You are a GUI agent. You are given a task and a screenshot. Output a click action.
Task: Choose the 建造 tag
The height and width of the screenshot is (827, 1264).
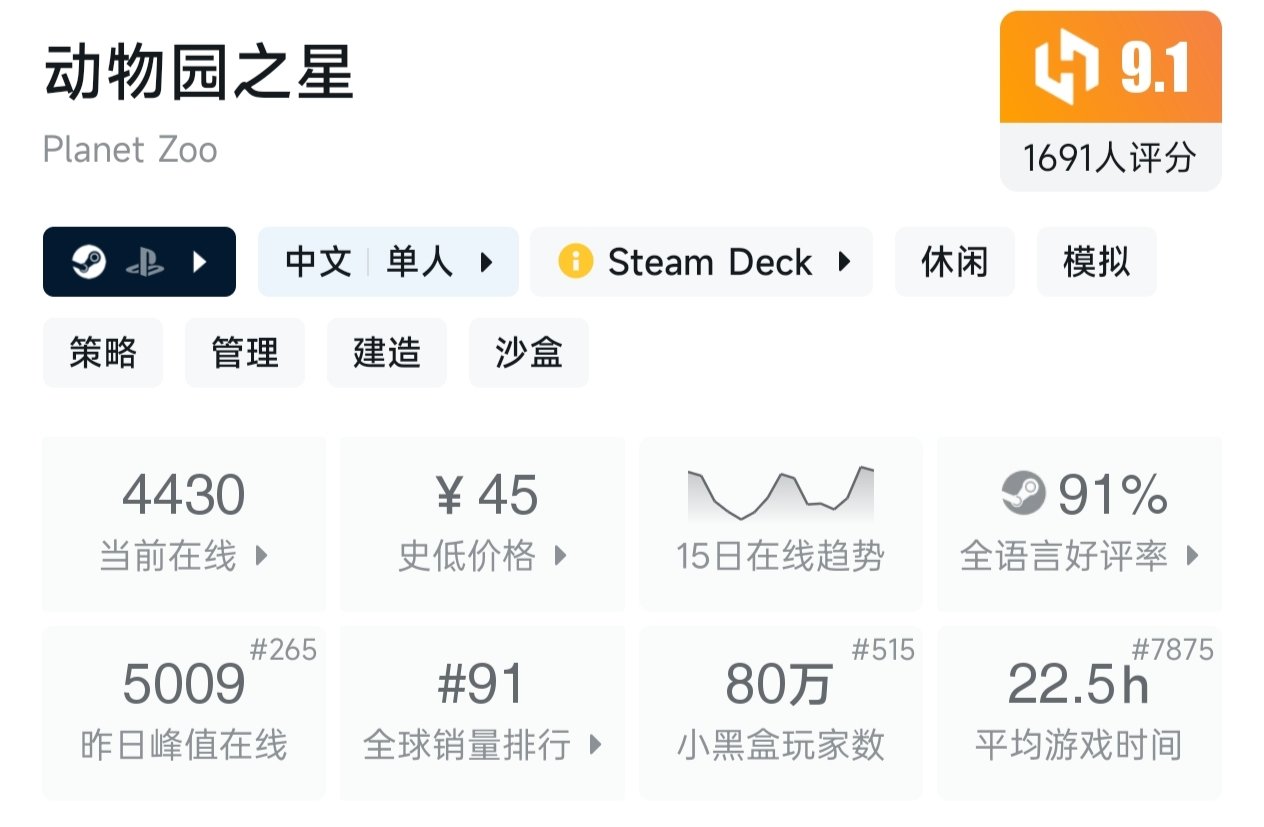[387, 353]
